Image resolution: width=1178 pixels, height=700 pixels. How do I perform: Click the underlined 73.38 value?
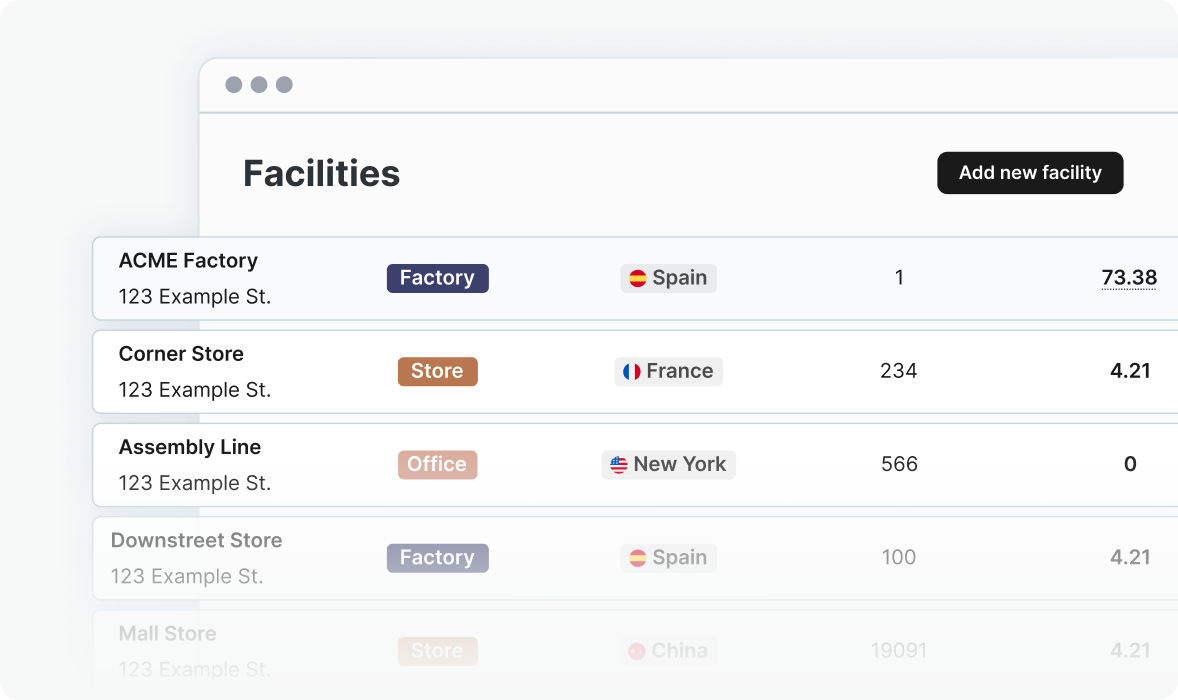[x=1129, y=278]
